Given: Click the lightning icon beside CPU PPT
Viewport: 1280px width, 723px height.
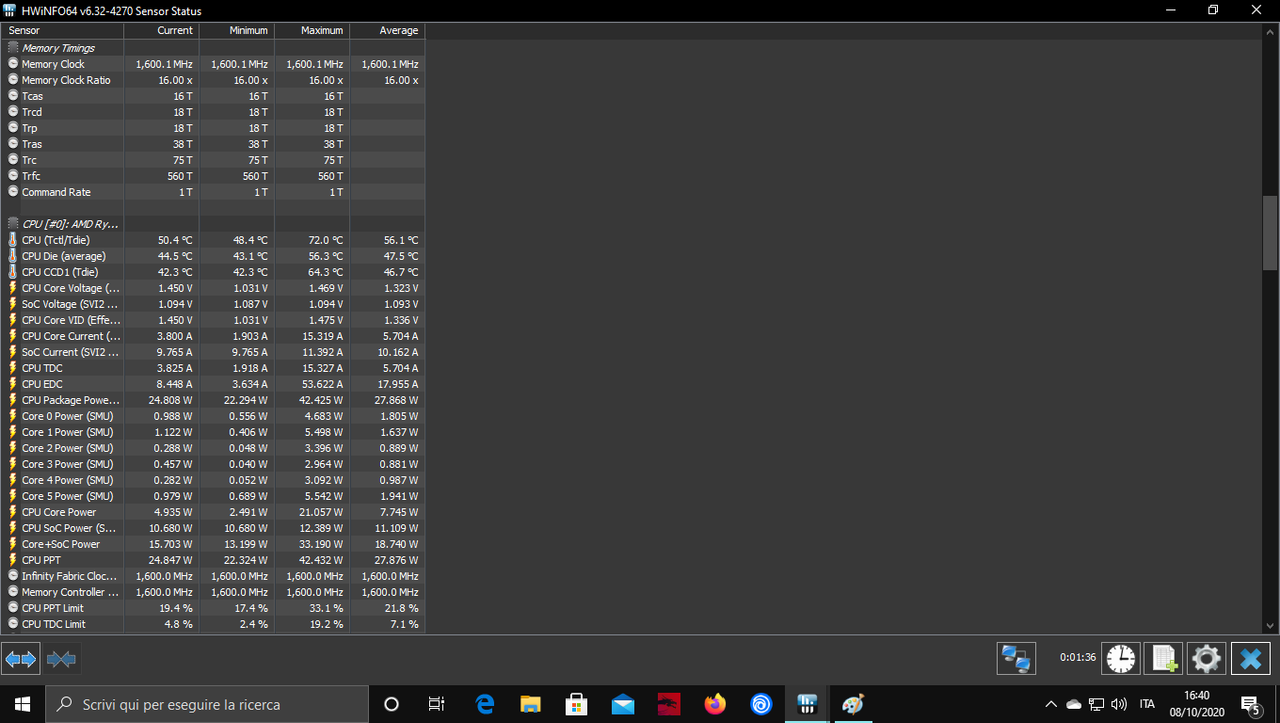Looking at the screenshot, I should coord(13,560).
